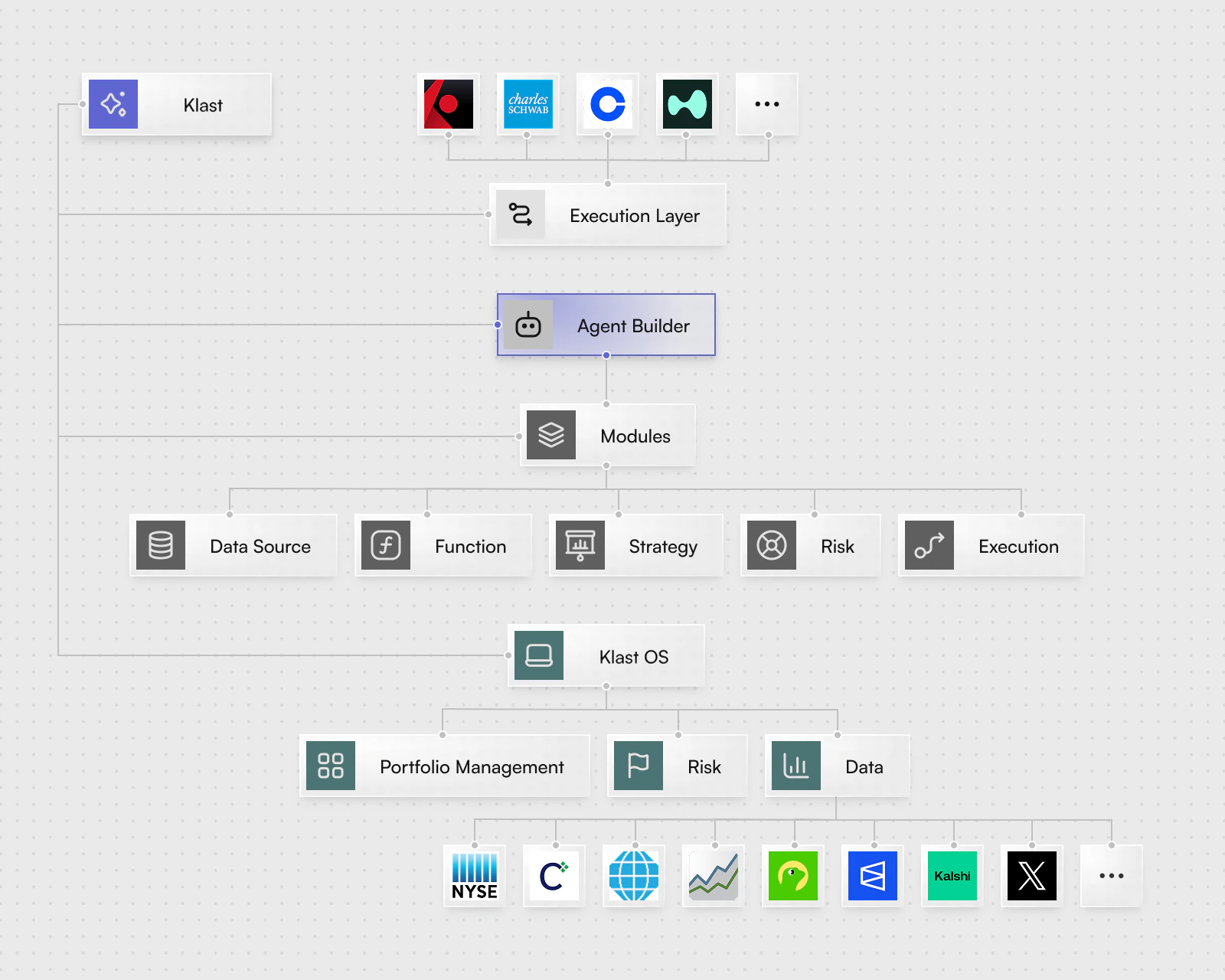Click the Klast OS laptop icon
Image resolution: width=1225 pixels, height=980 pixels.
tap(539, 655)
